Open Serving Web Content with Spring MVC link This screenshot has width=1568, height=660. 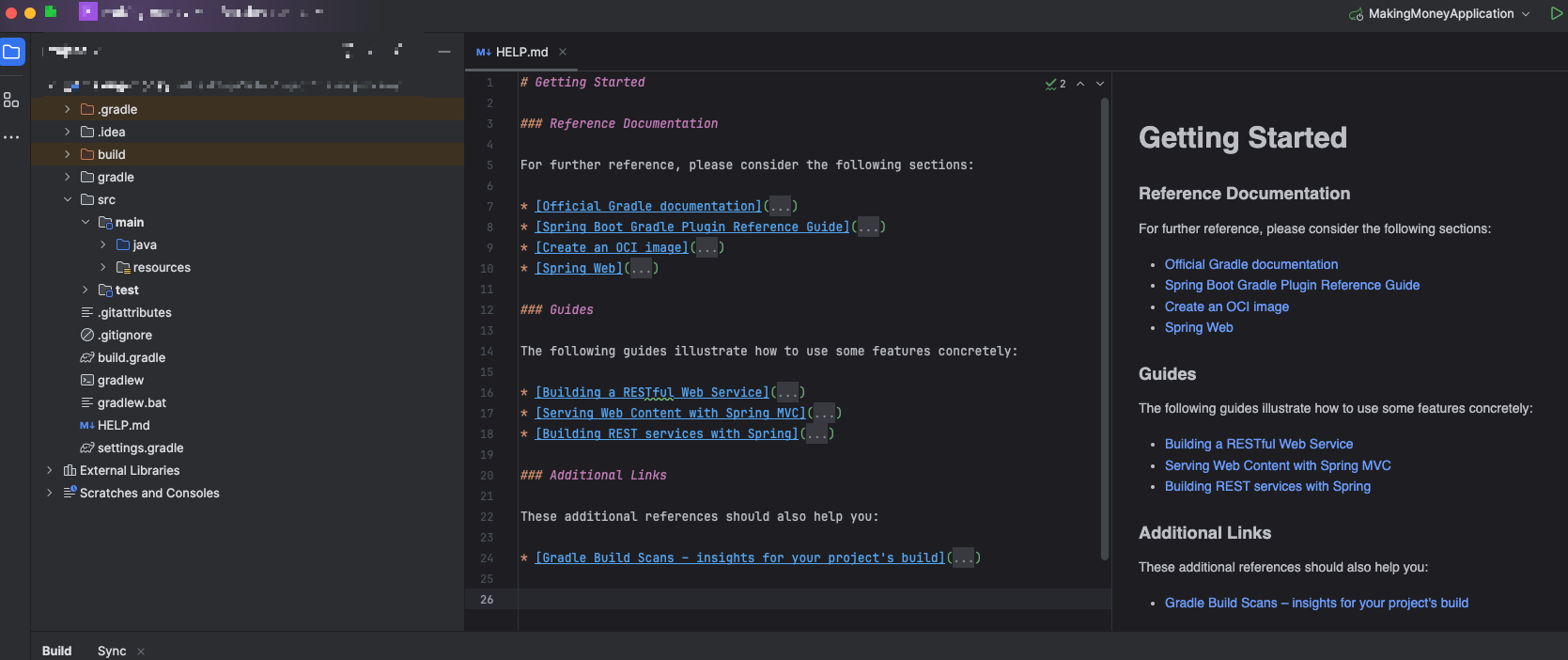pyautogui.click(x=1278, y=465)
